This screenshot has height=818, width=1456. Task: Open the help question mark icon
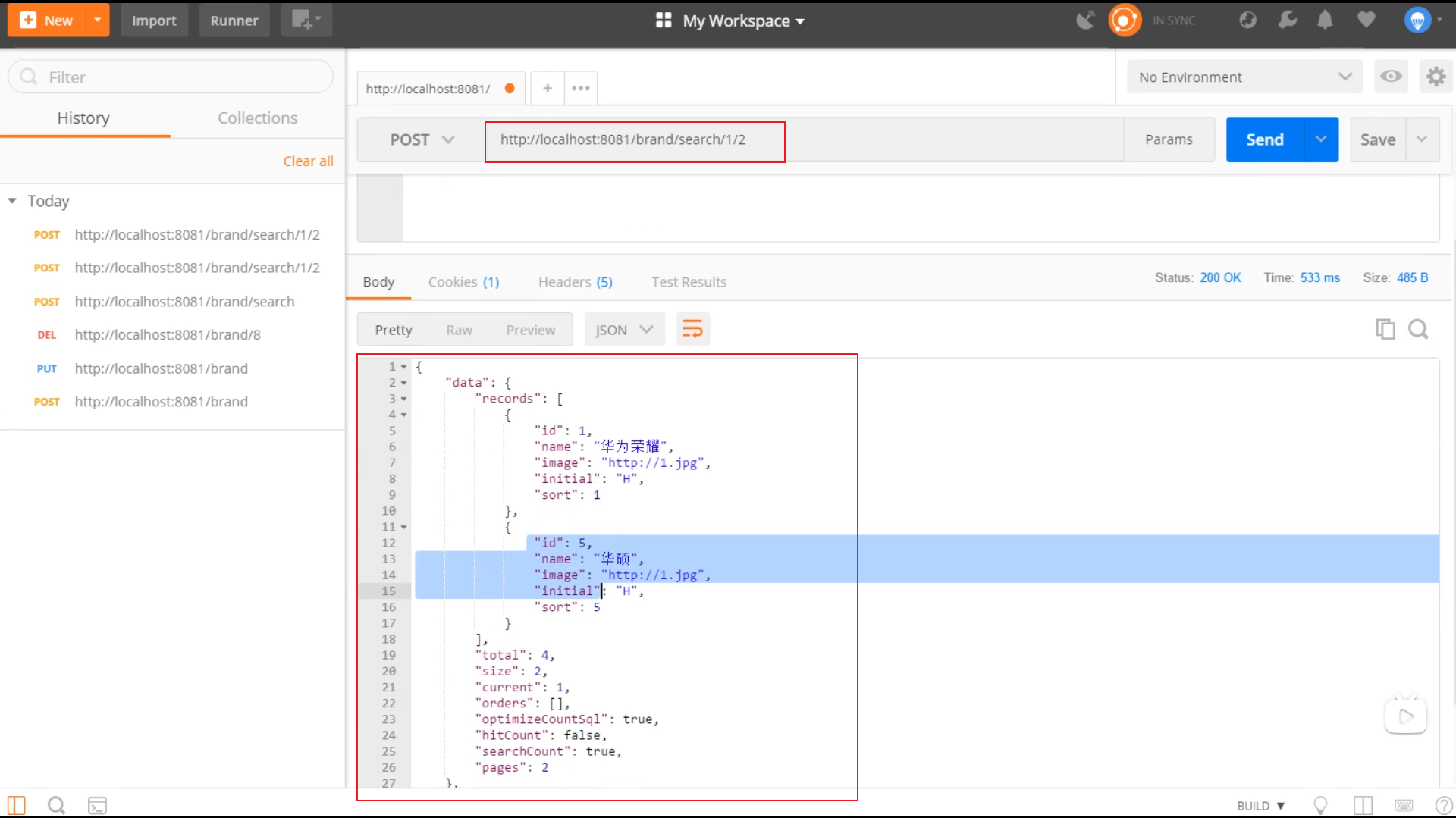click(x=1443, y=805)
